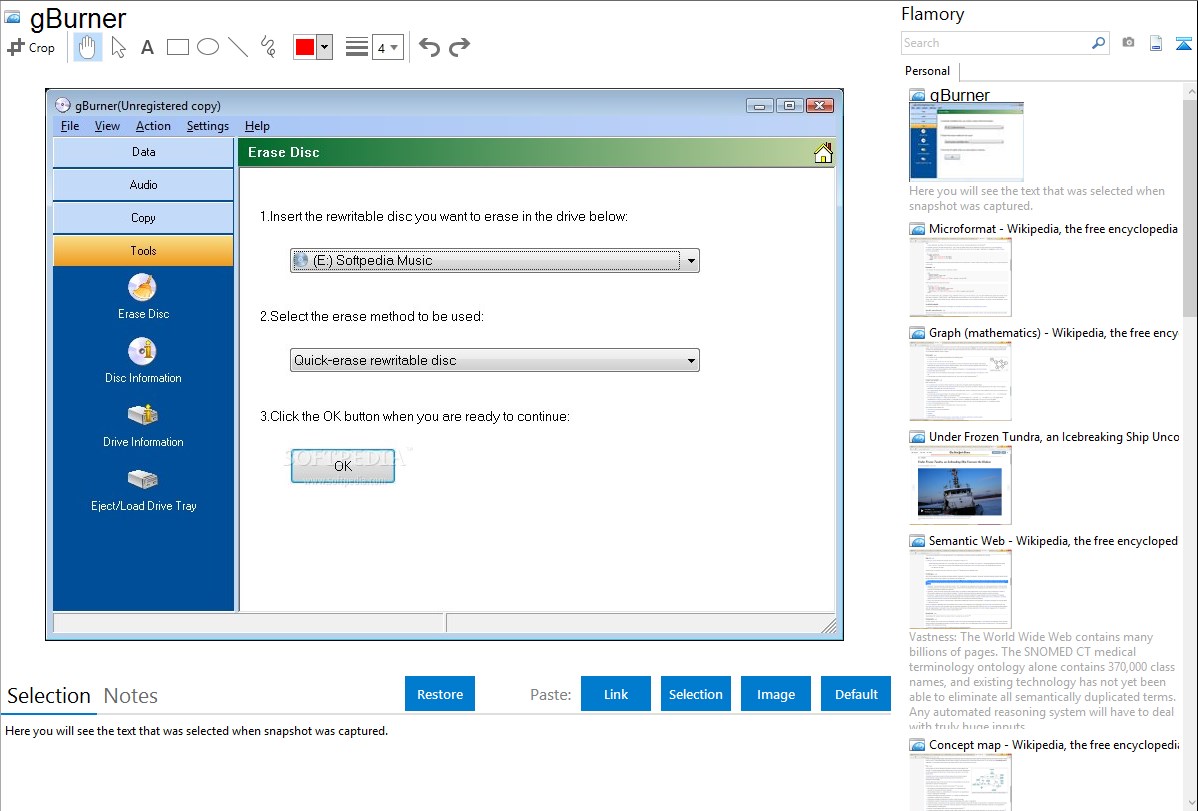Screen dimensions: 1198x811
Task: Click the red color swatch
Action: pyautogui.click(x=305, y=47)
